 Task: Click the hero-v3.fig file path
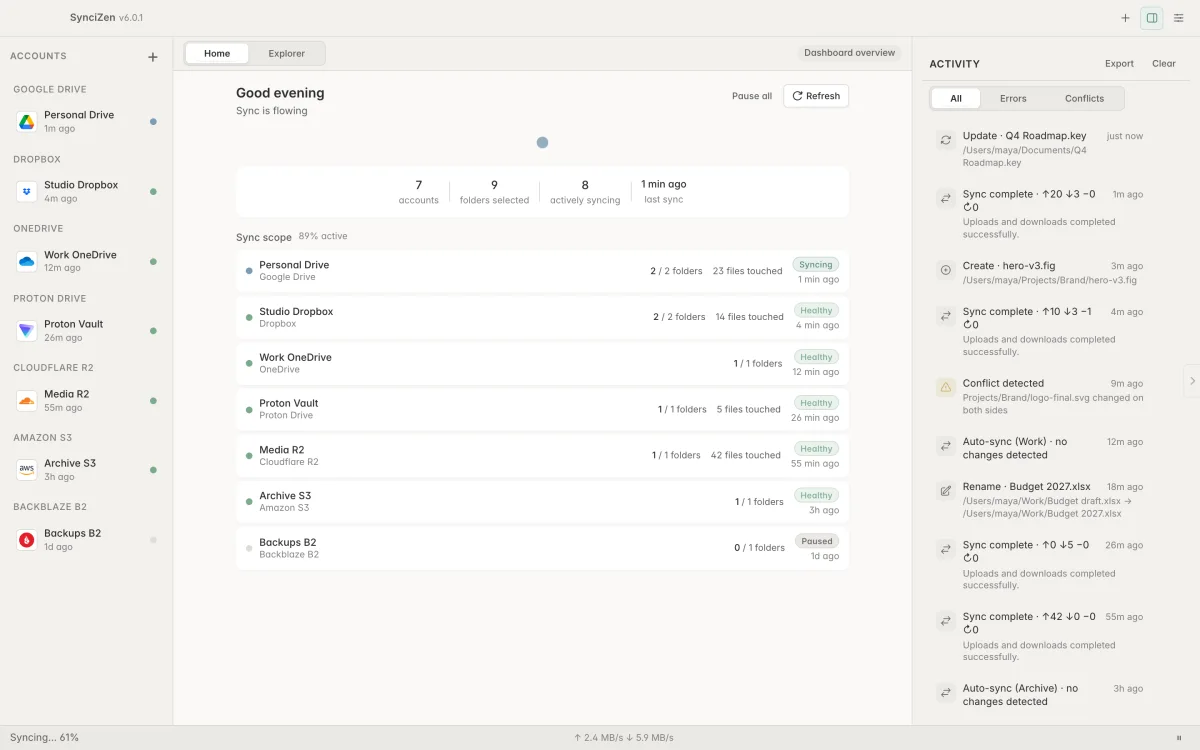click(1050, 280)
